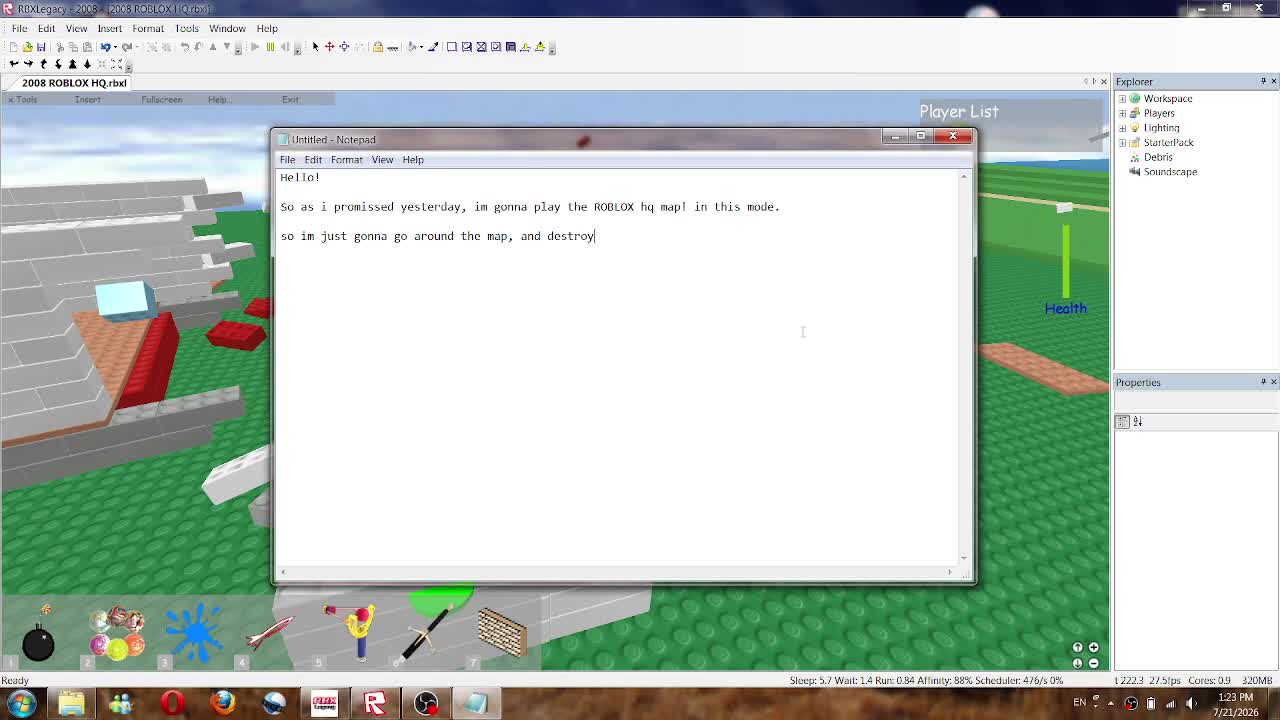Image resolution: width=1280 pixels, height=720 pixels.
Task: Switch to the ROBLOX R taskbar icon
Action: [x=375, y=703]
